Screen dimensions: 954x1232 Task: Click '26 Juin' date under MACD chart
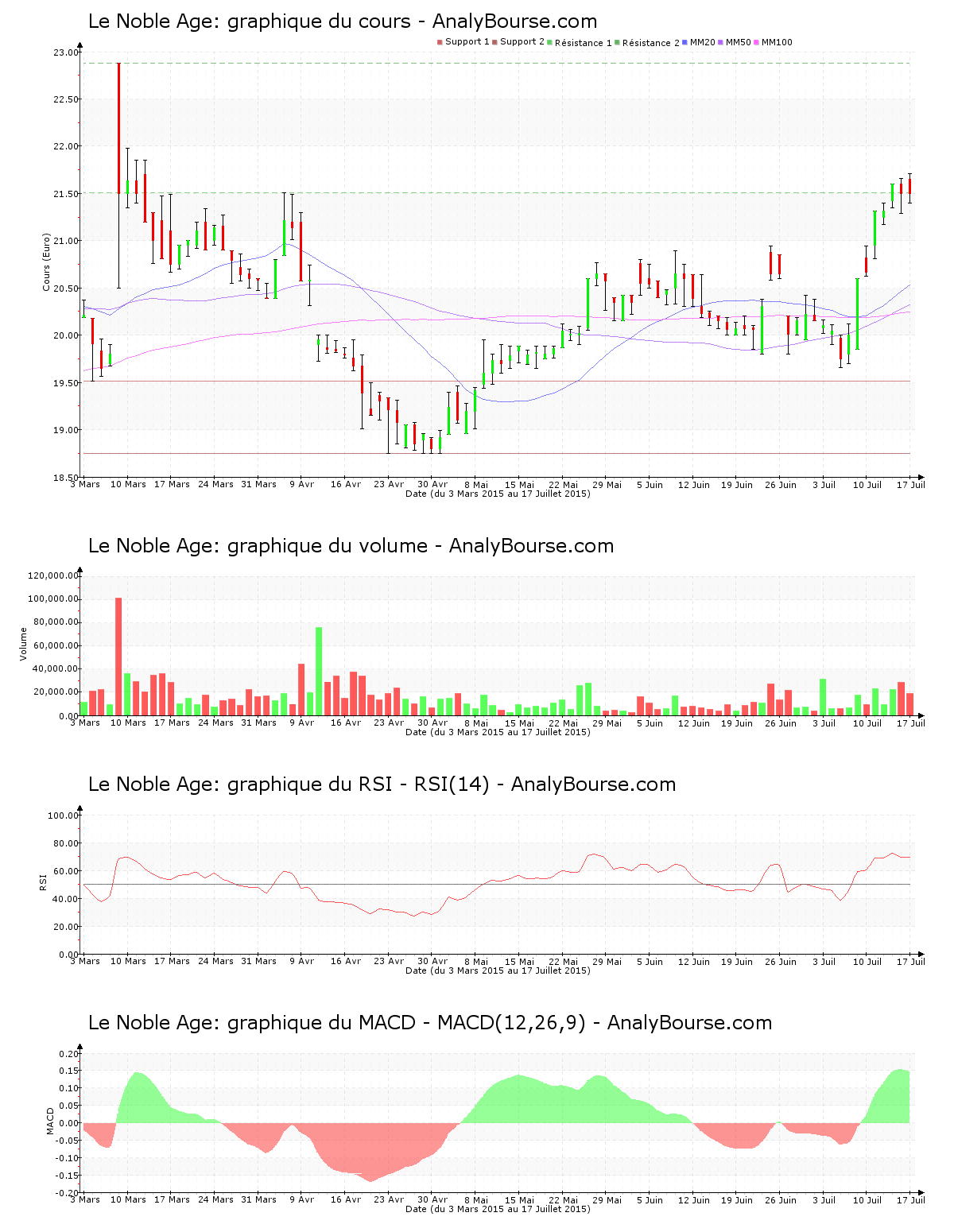point(781,1199)
